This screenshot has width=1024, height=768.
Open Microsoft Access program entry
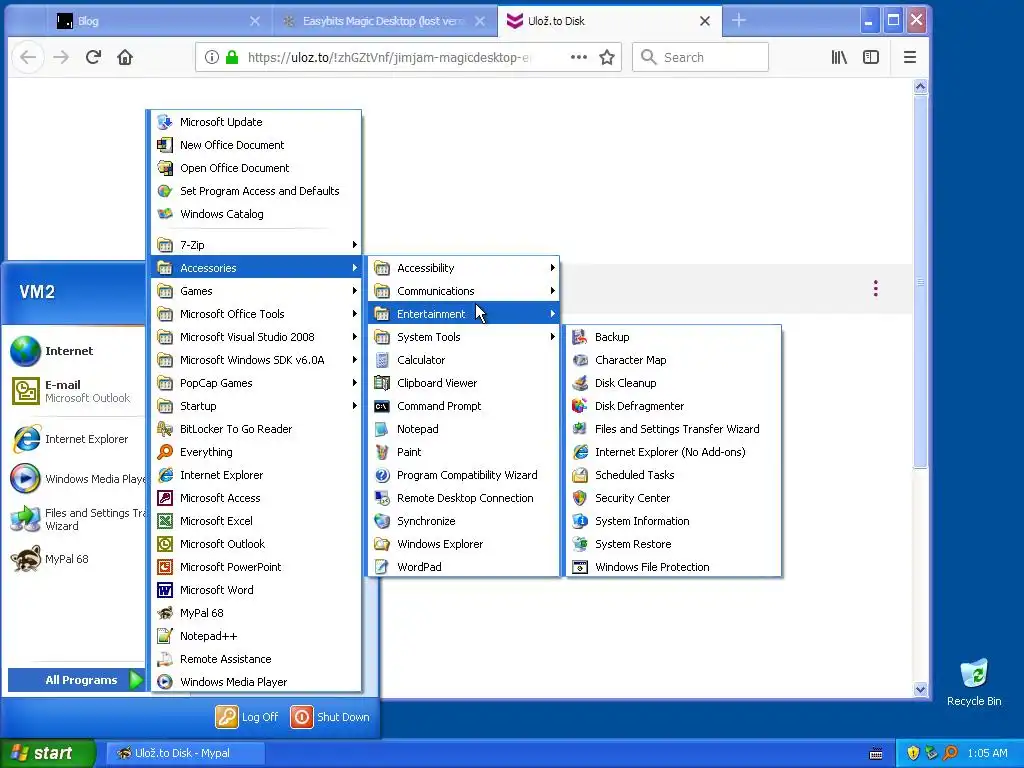pyautogui.click(x=256, y=498)
